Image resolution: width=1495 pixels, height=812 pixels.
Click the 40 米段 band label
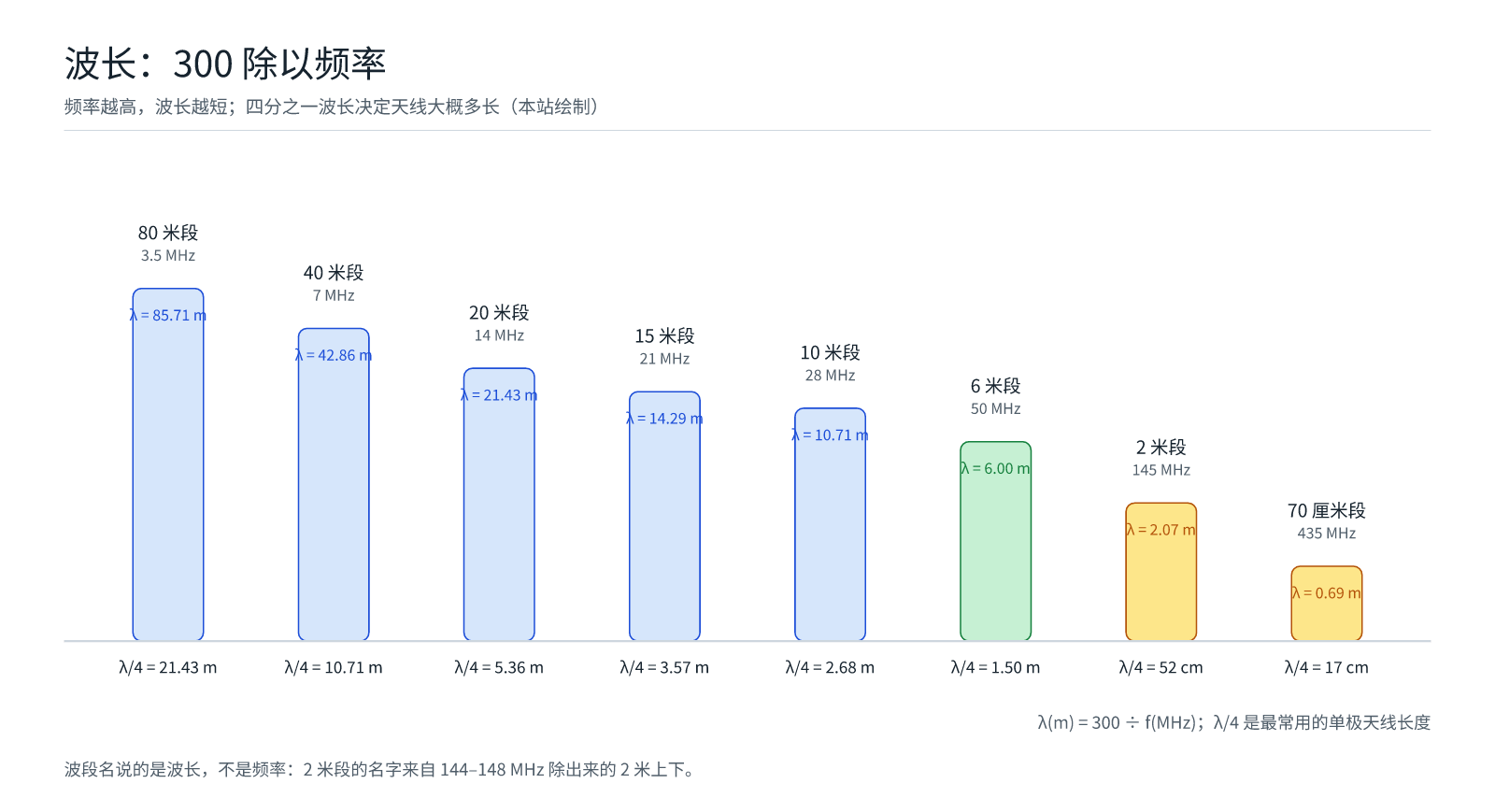[334, 273]
